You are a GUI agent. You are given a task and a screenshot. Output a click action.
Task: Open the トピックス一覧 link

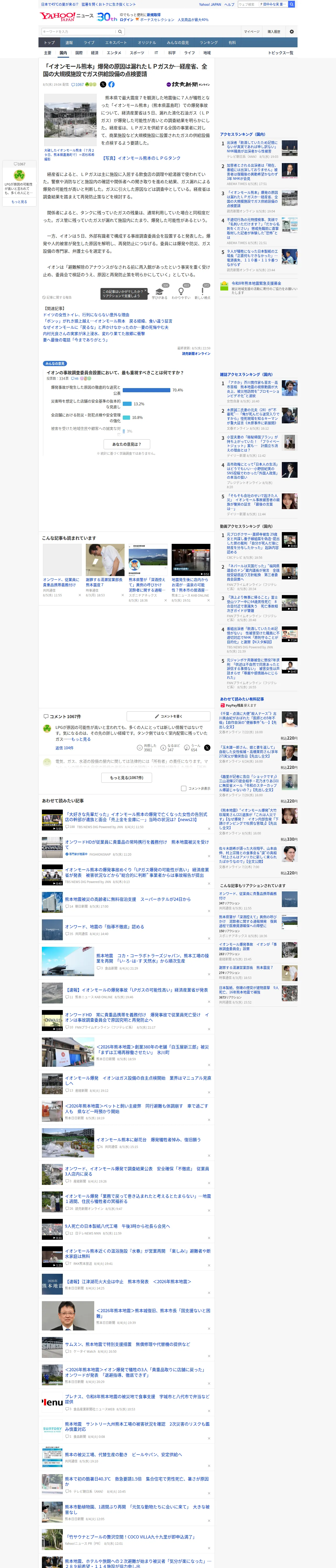pyautogui.click(x=281, y=53)
